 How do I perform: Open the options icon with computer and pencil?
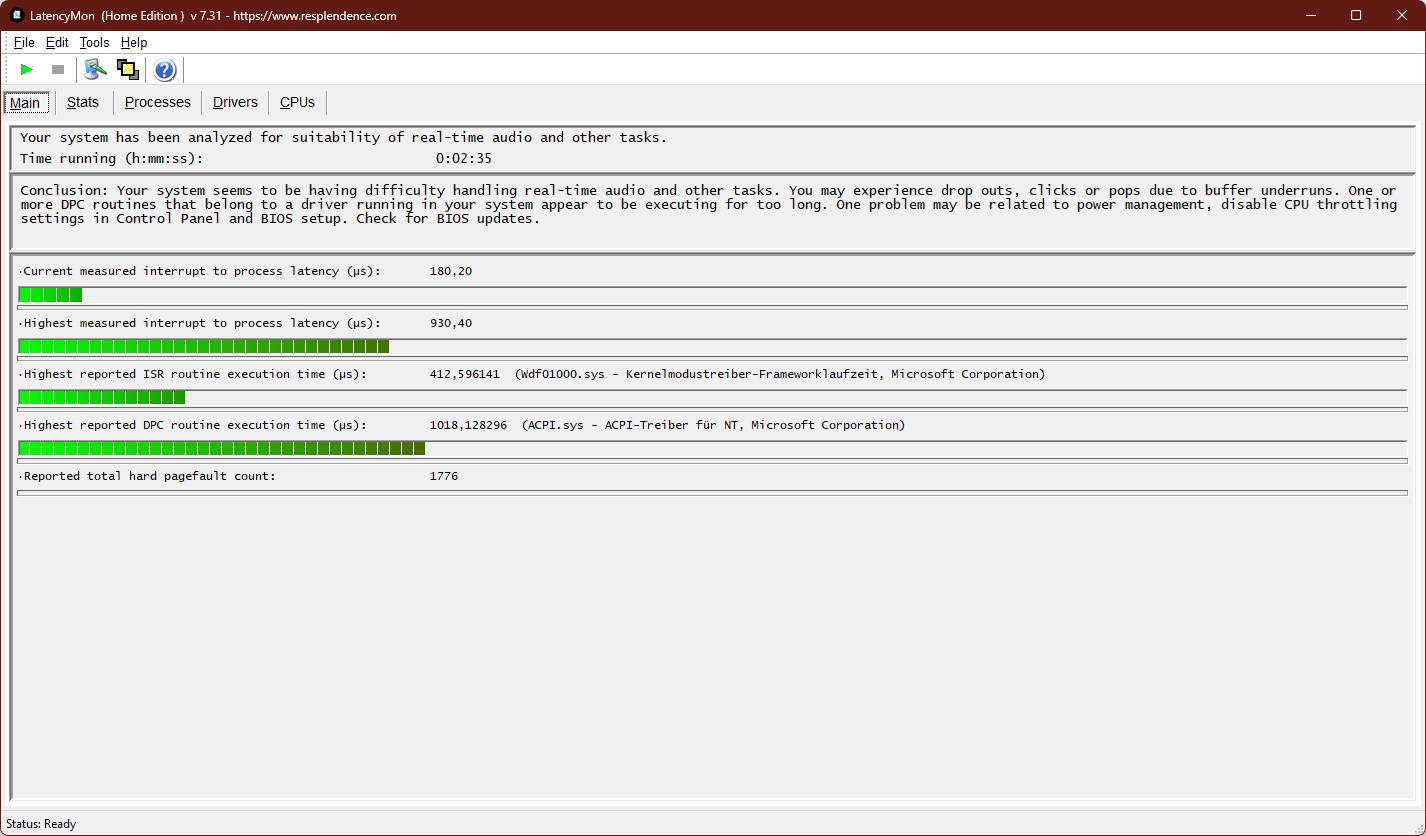click(x=95, y=70)
